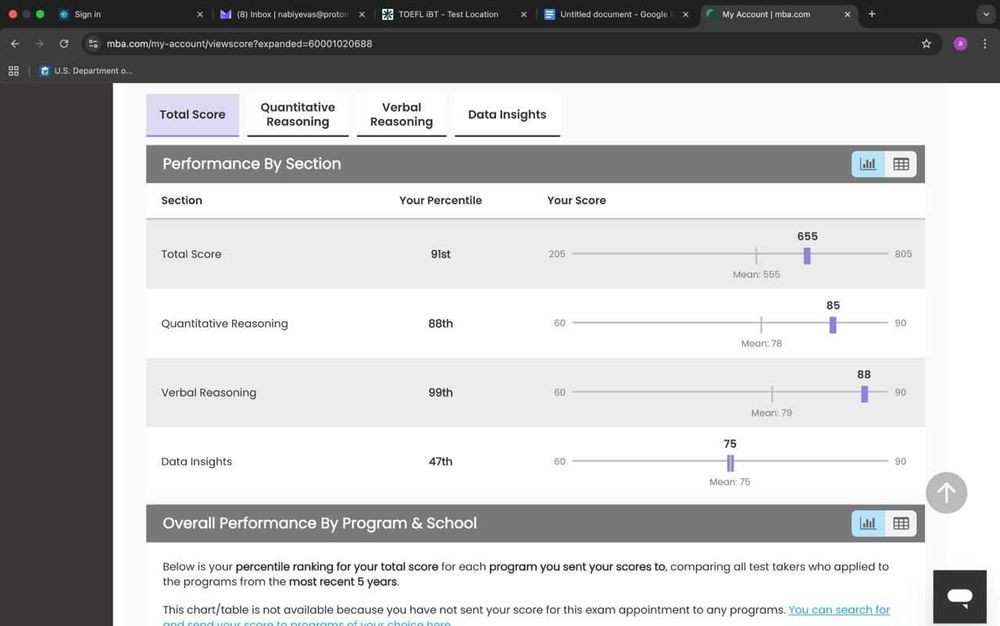Click the 'Section' column header
This screenshot has width=1000, height=626.
tap(182, 200)
